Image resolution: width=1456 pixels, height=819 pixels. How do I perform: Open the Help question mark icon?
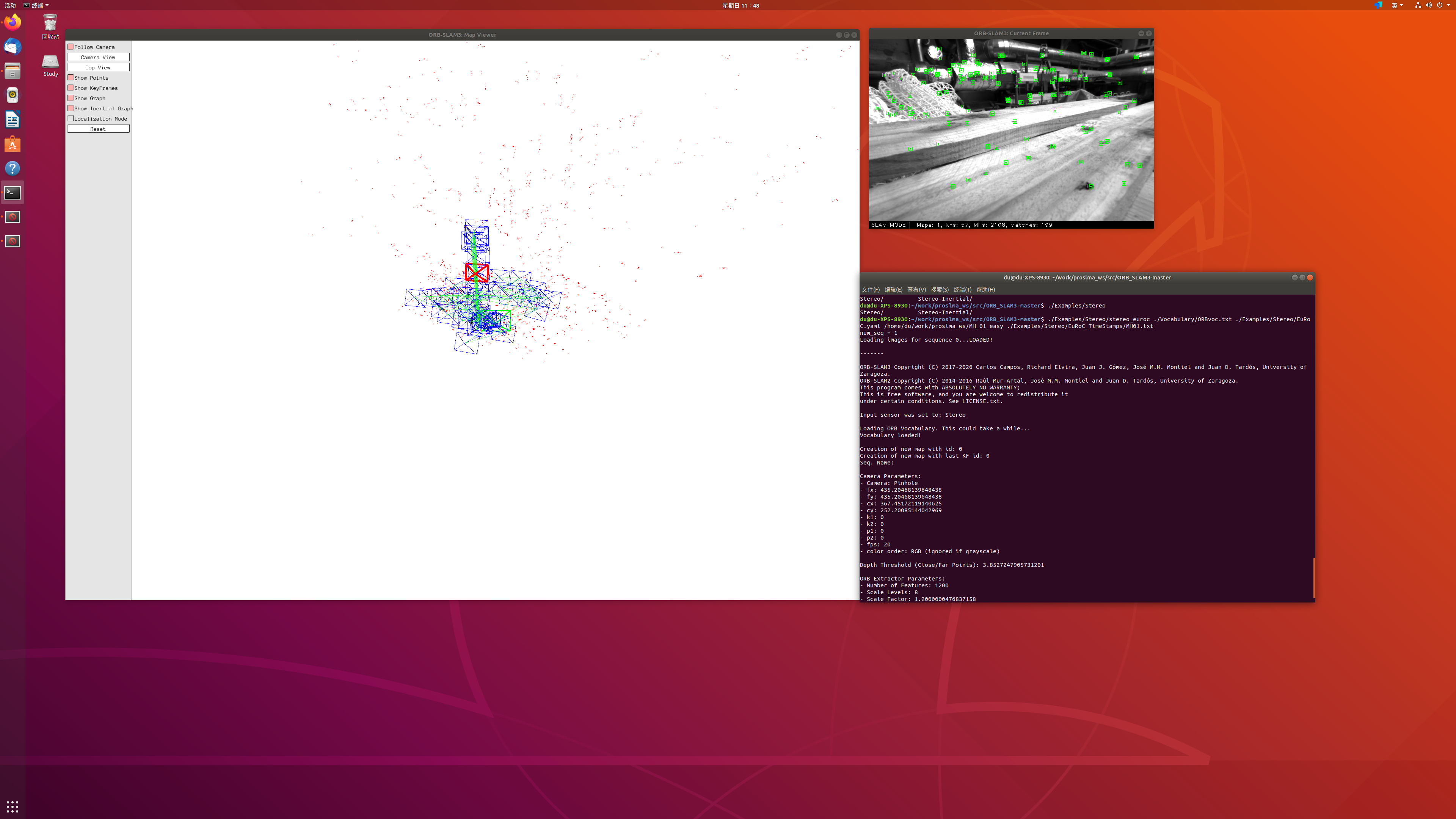(13, 168)
